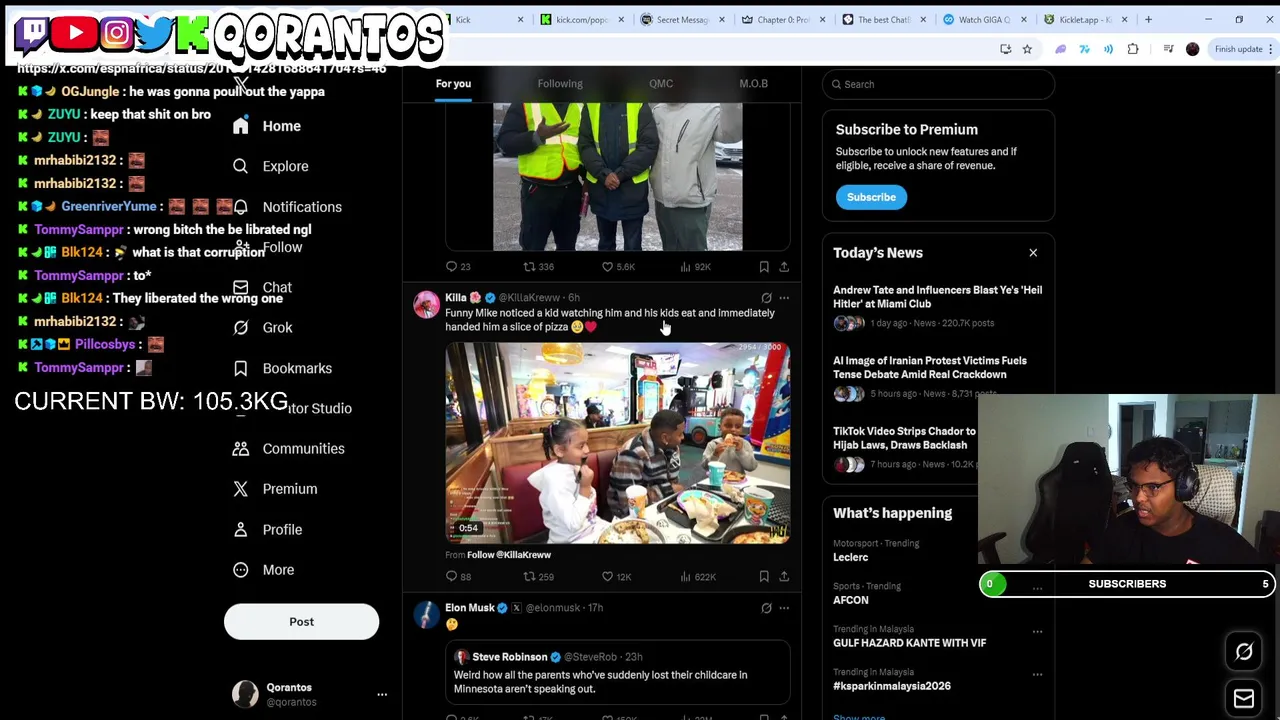This screenshot has height=720, width=1280.
Task: Open Killa's profile avatar
Action: 427,305
